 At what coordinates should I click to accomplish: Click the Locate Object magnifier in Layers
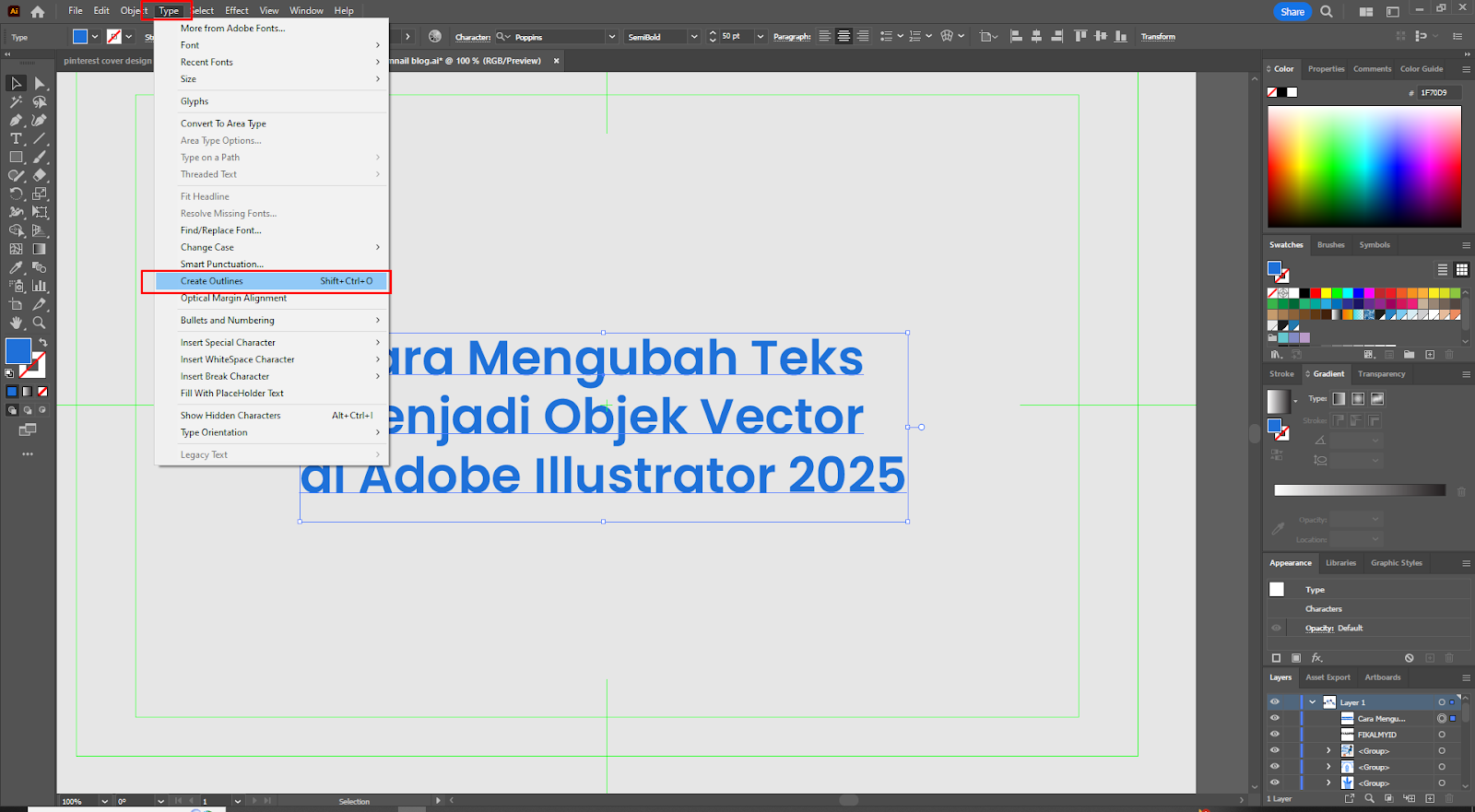pyautogui.click(x=1369, y=798)
